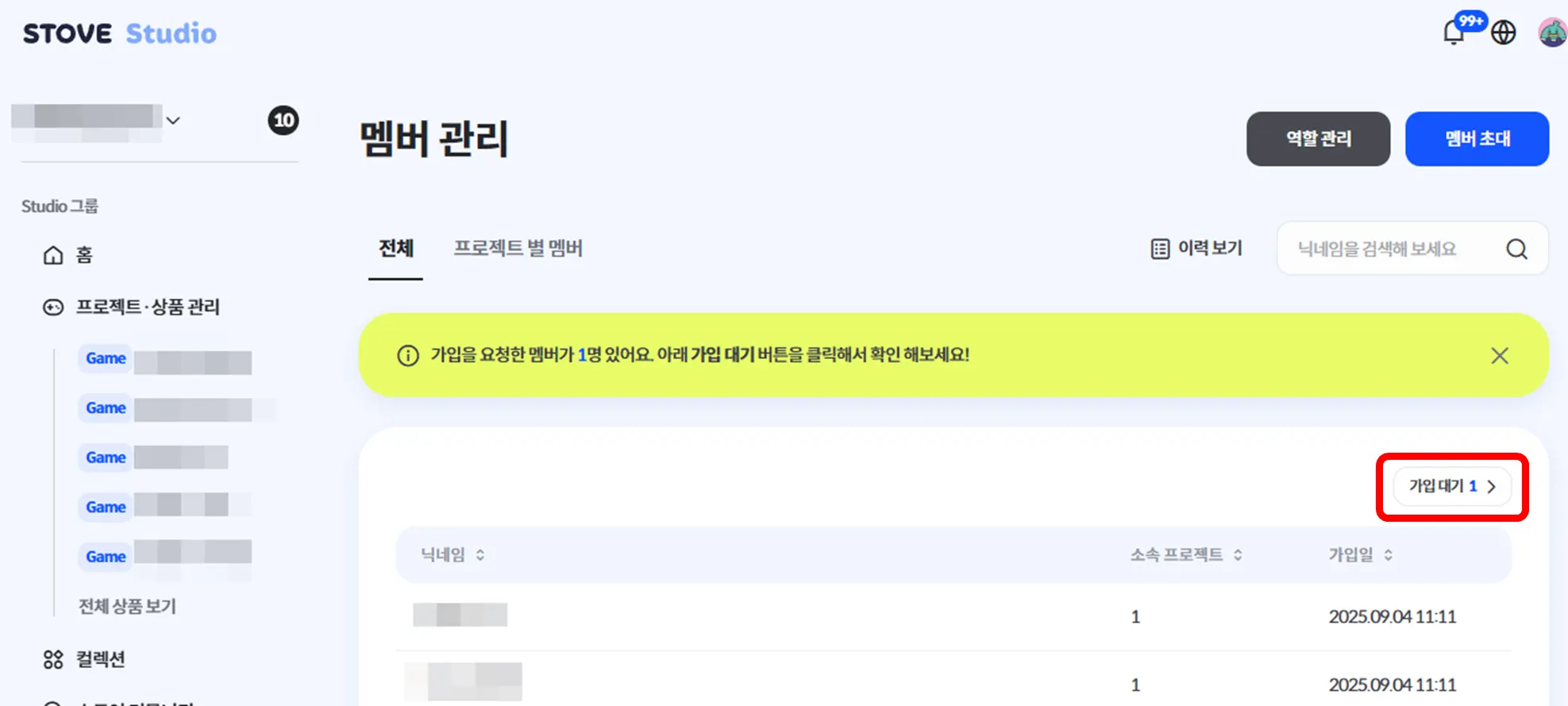Click the home icon in sidebar

click(53, 255)
